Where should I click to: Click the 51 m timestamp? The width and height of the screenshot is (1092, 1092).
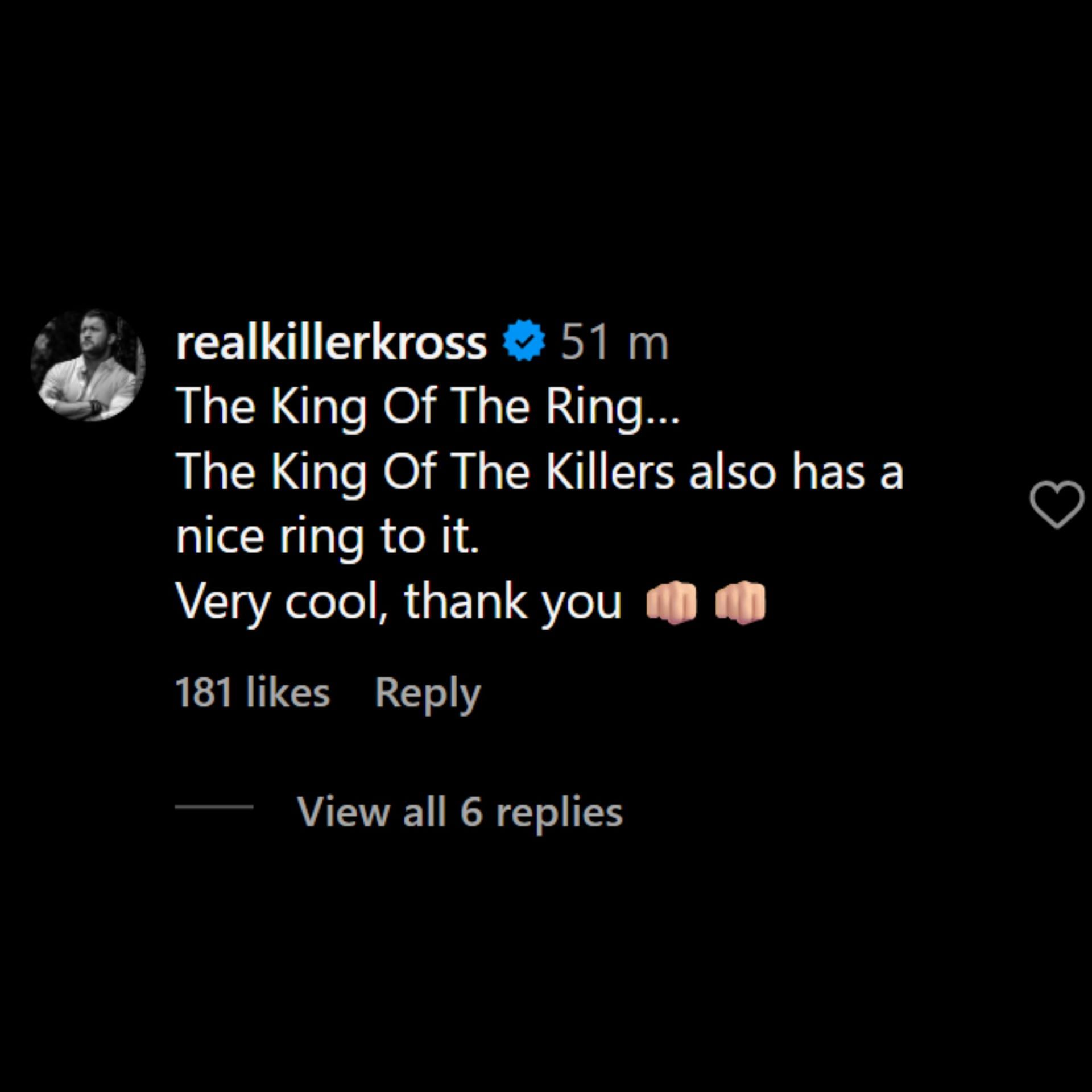614,343
